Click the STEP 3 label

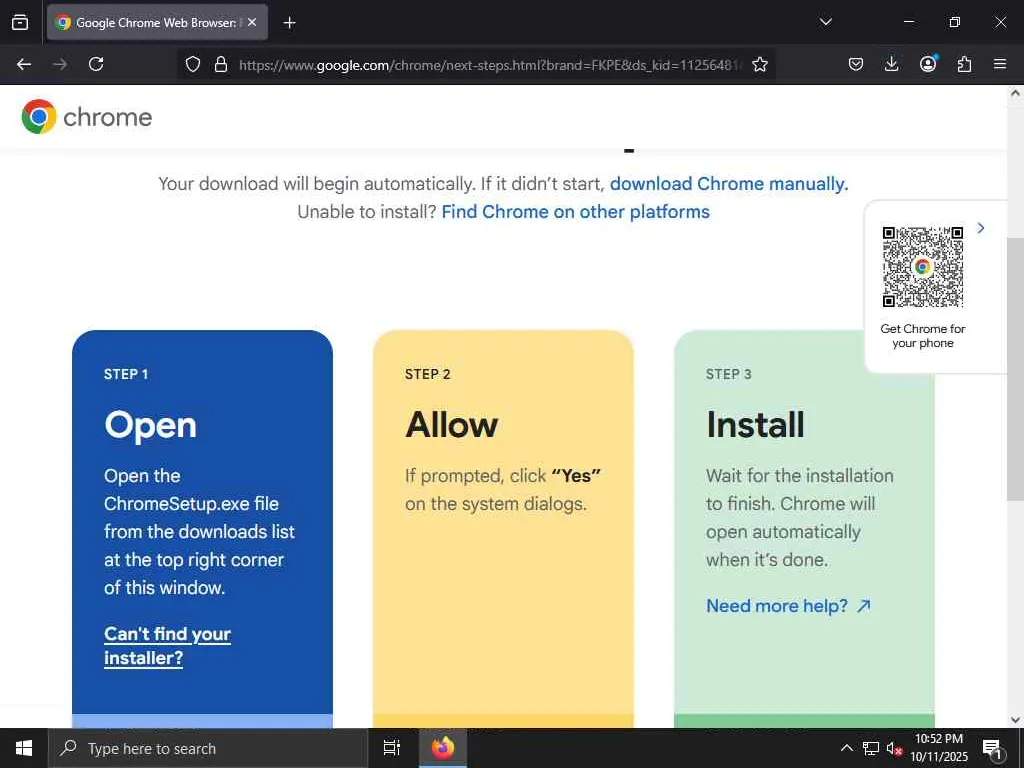tap(729, 374)
